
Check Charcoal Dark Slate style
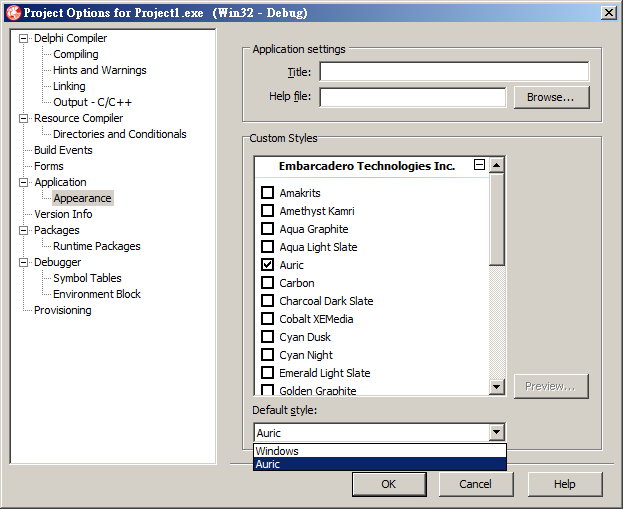click(267, 300)
